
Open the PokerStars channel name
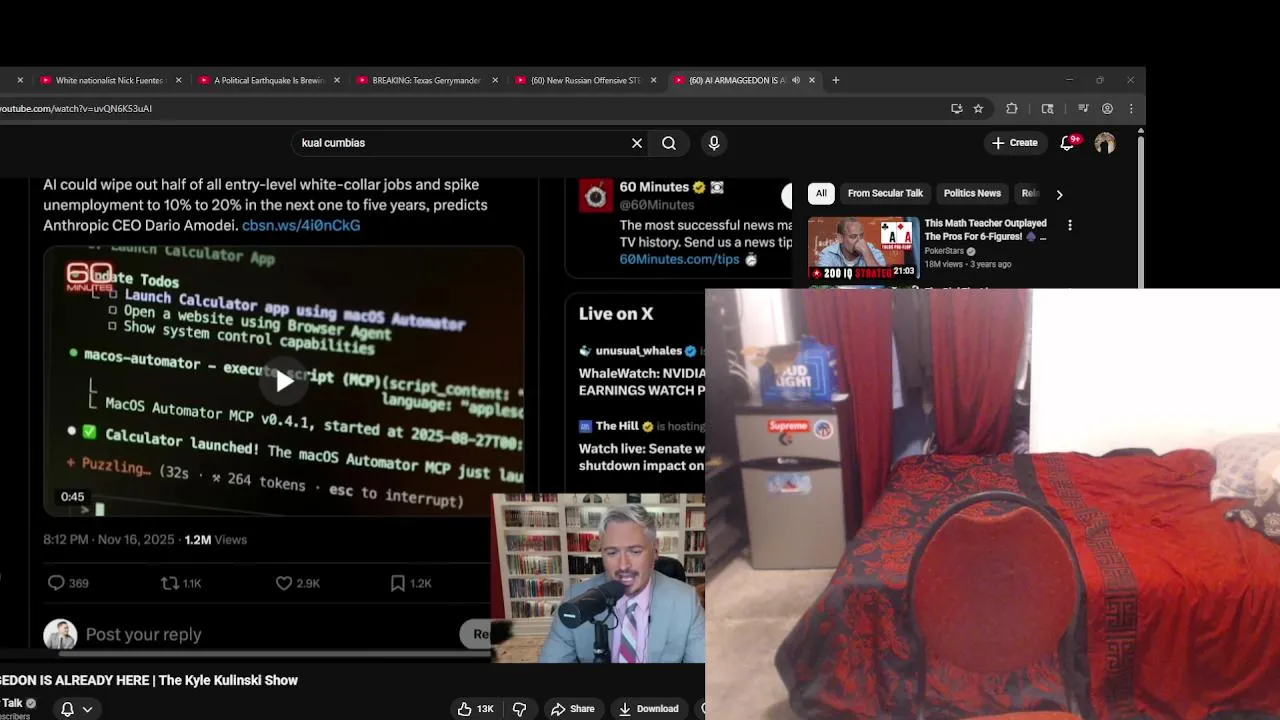(x=943, y=251)
